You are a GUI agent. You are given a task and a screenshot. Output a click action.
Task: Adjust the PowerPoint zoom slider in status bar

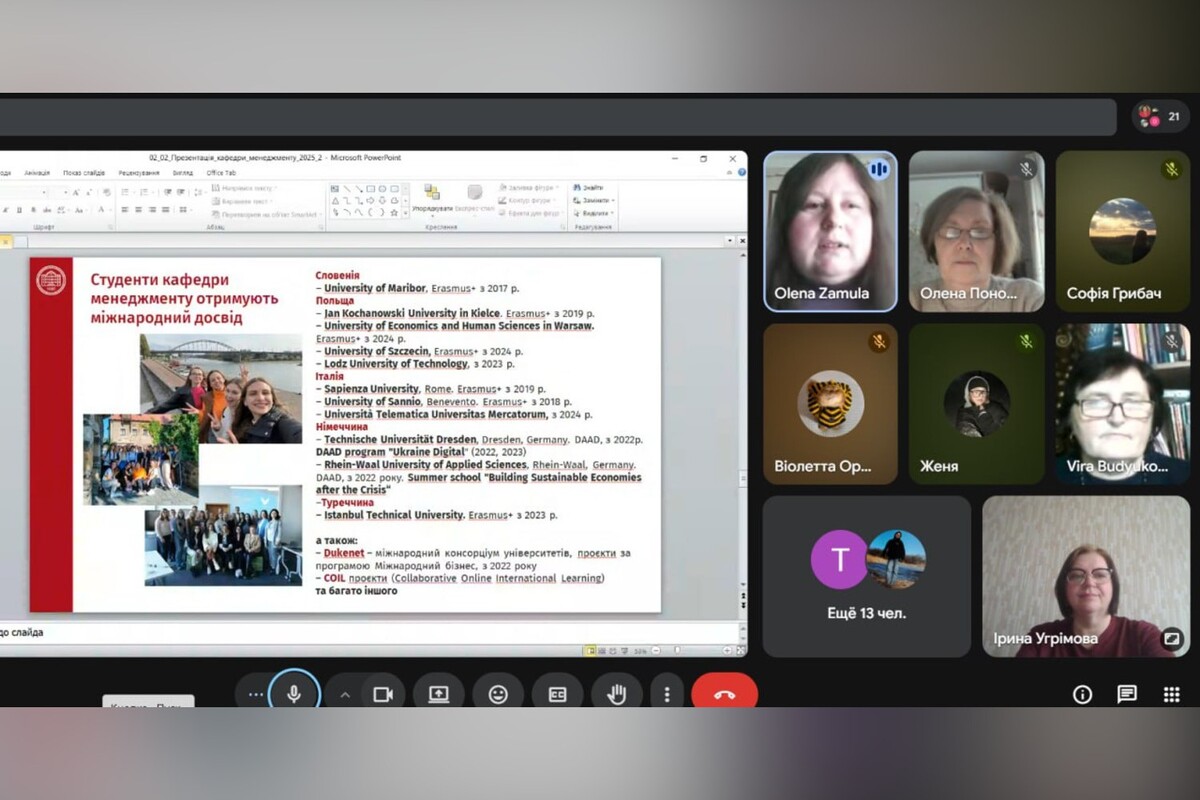[x=677, y=651]
